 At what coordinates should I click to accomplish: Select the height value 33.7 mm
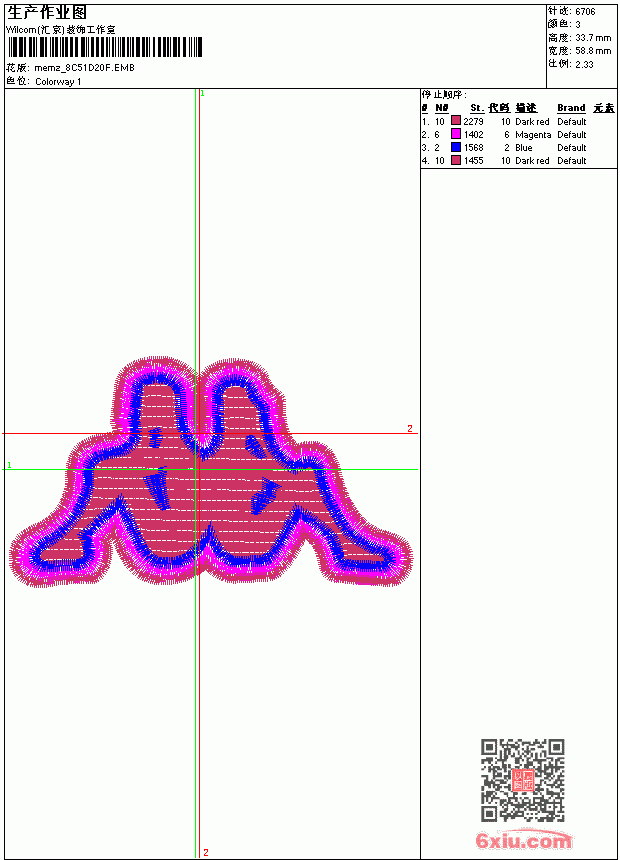point(593,38)
